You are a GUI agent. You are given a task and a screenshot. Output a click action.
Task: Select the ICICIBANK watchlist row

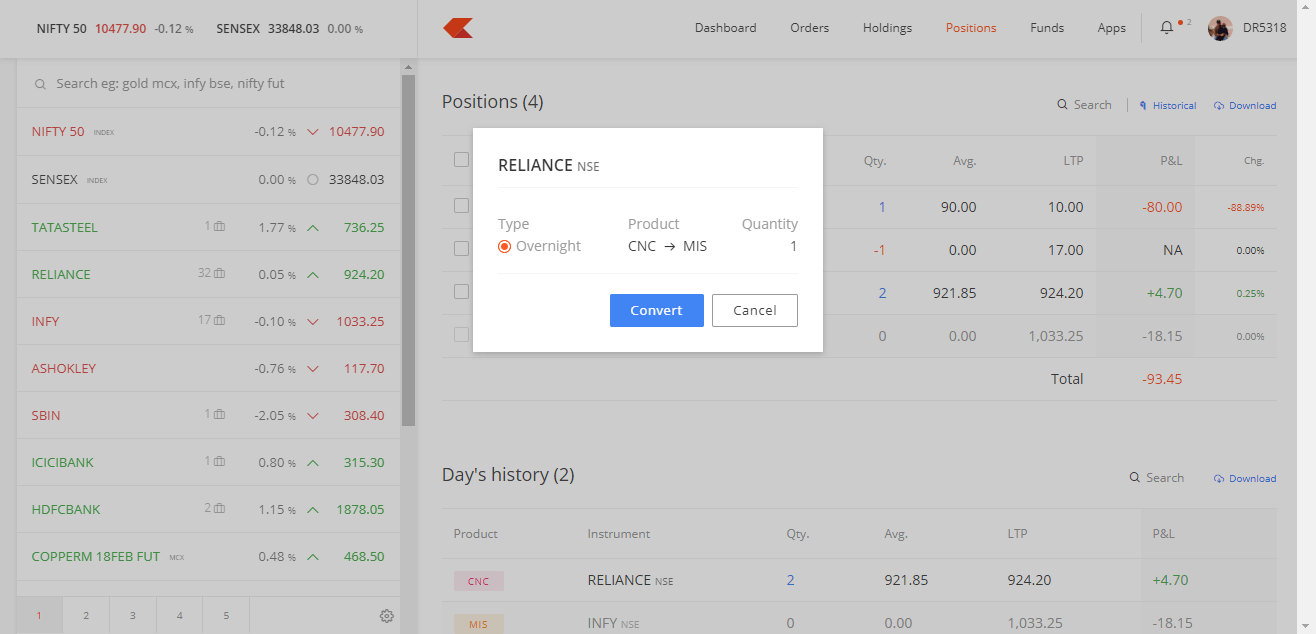point(208,462)
